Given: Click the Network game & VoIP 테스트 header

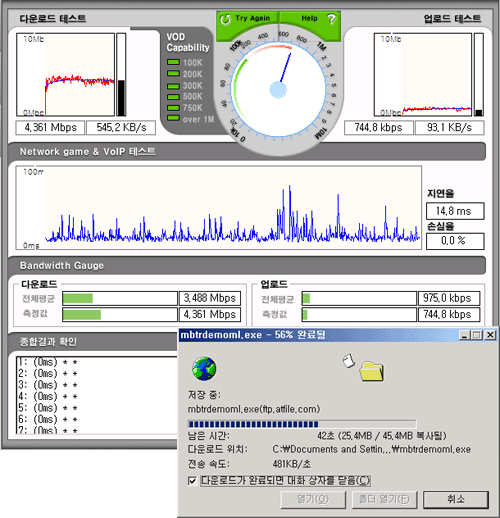Looking at the screenshot, I should click(87, 152).
